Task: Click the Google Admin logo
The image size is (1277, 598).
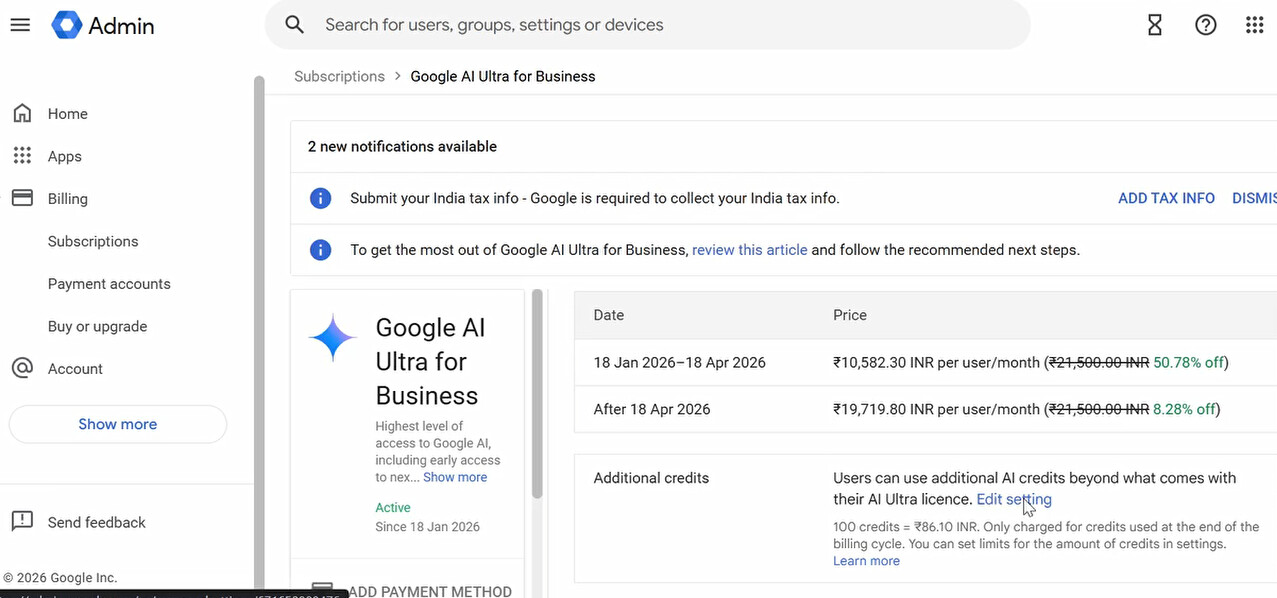Action: click(67, 25)
